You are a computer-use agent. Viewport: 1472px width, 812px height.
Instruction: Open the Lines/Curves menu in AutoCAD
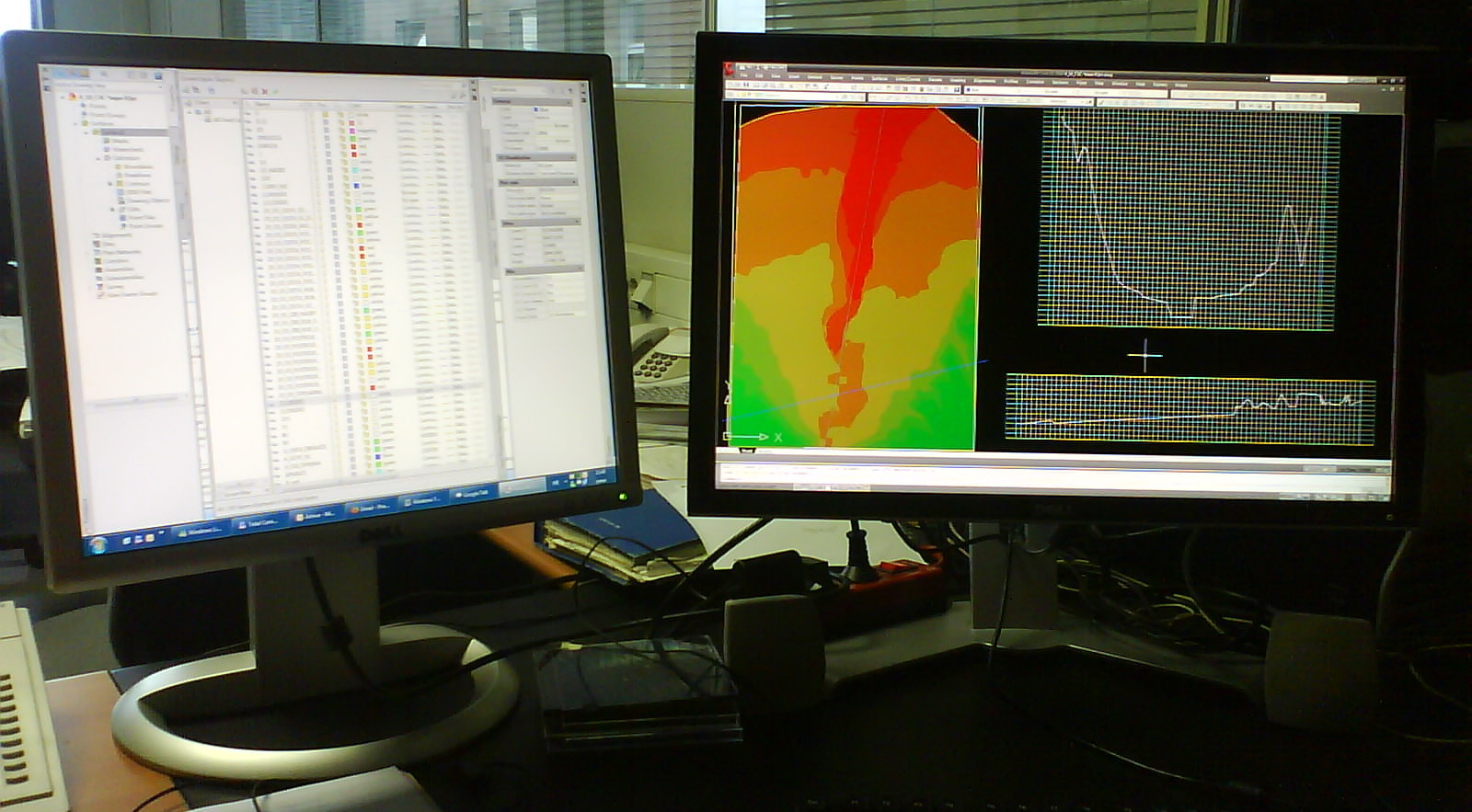(908, 79)
